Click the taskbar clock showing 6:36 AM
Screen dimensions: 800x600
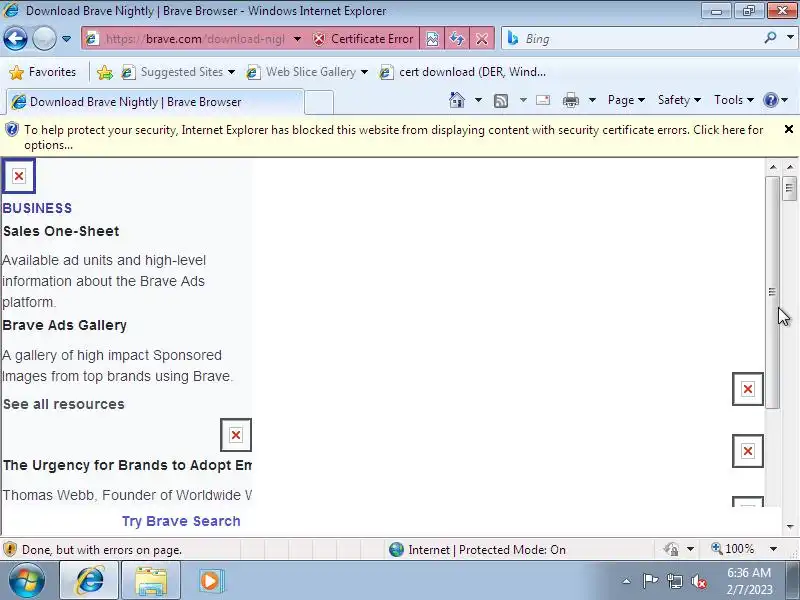pos(749,581)
